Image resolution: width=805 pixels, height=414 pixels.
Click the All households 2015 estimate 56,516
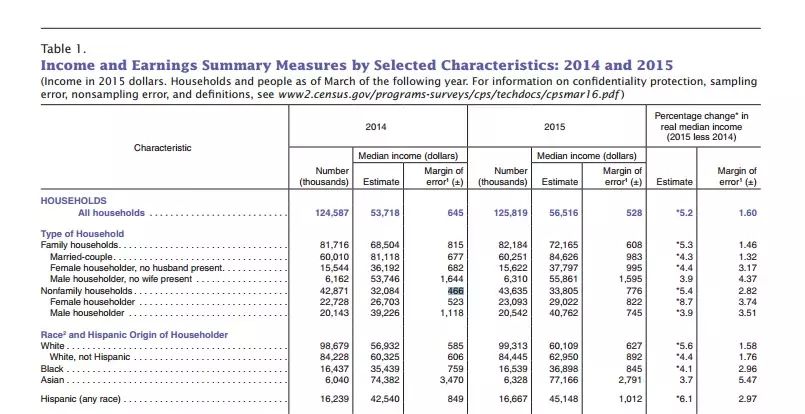[x=563, y=213]
